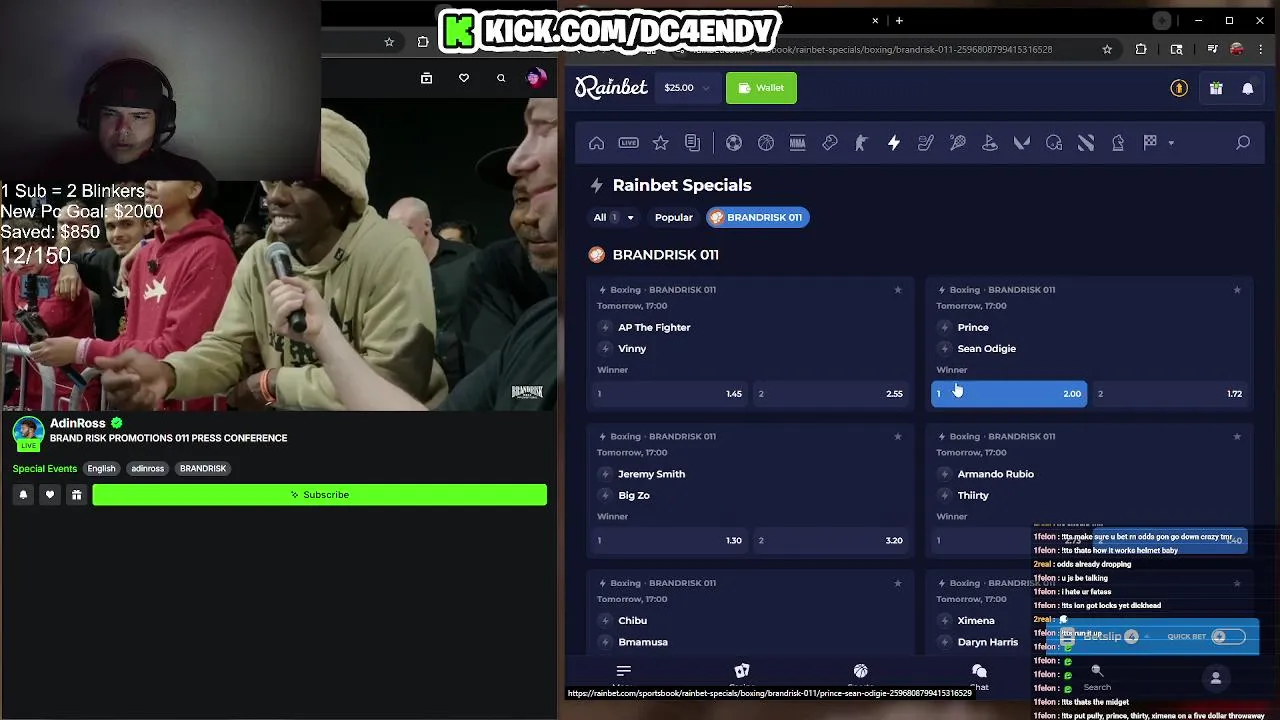Open the Rainbet gift box icon
The height and width of the screenshot is (720, 1280).
(x=1216, y=88)
